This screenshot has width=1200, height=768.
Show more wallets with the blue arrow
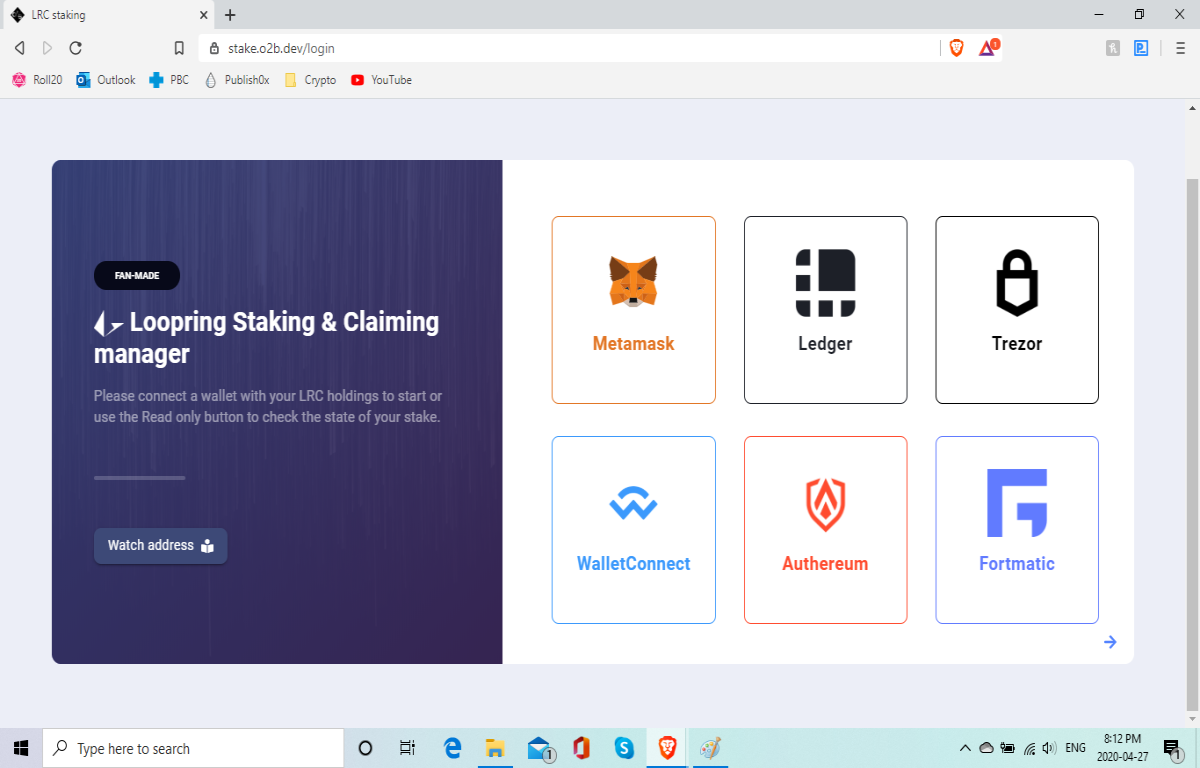[x=1110, y=642]
